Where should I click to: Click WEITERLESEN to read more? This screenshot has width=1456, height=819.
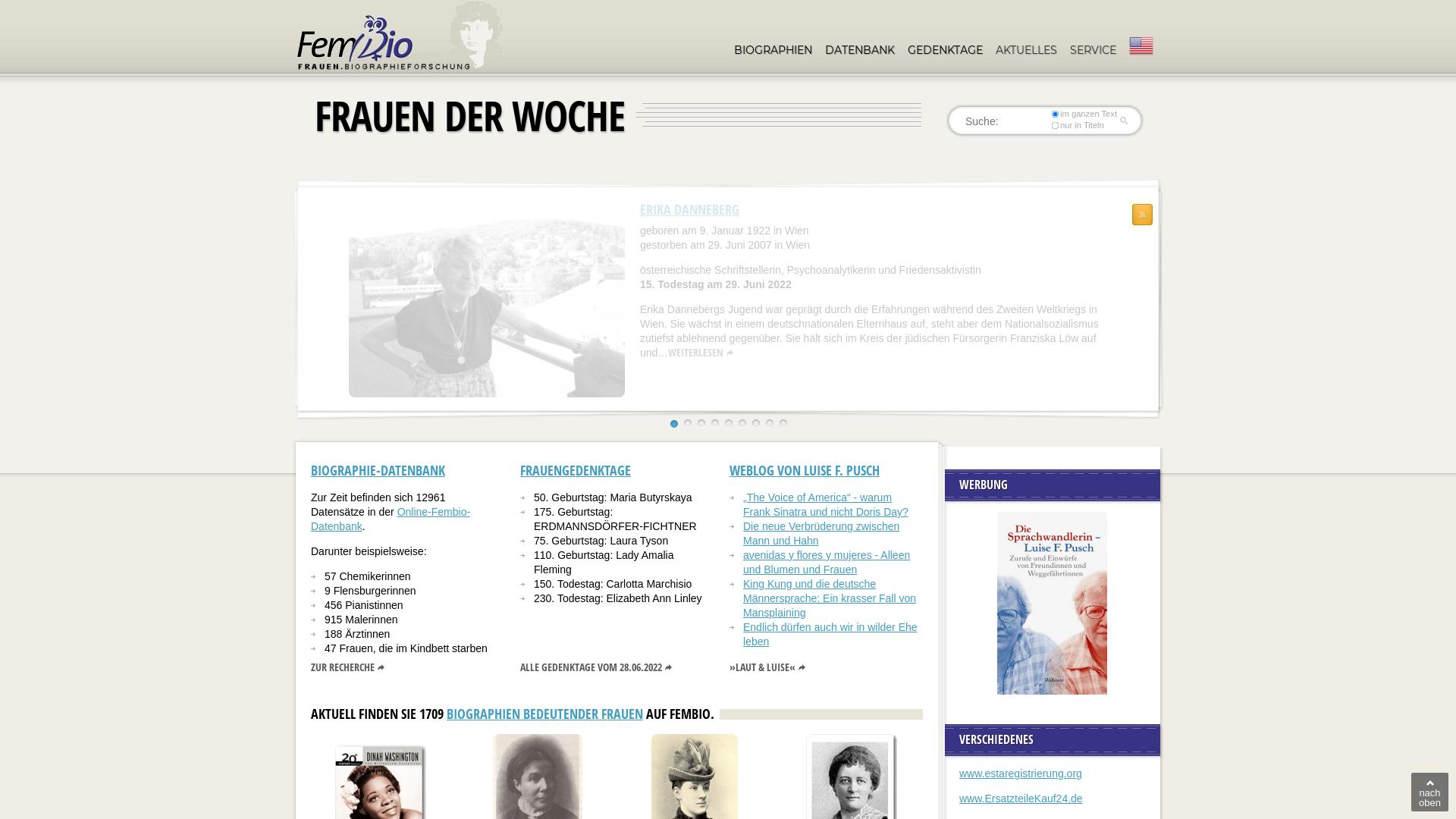701,353
